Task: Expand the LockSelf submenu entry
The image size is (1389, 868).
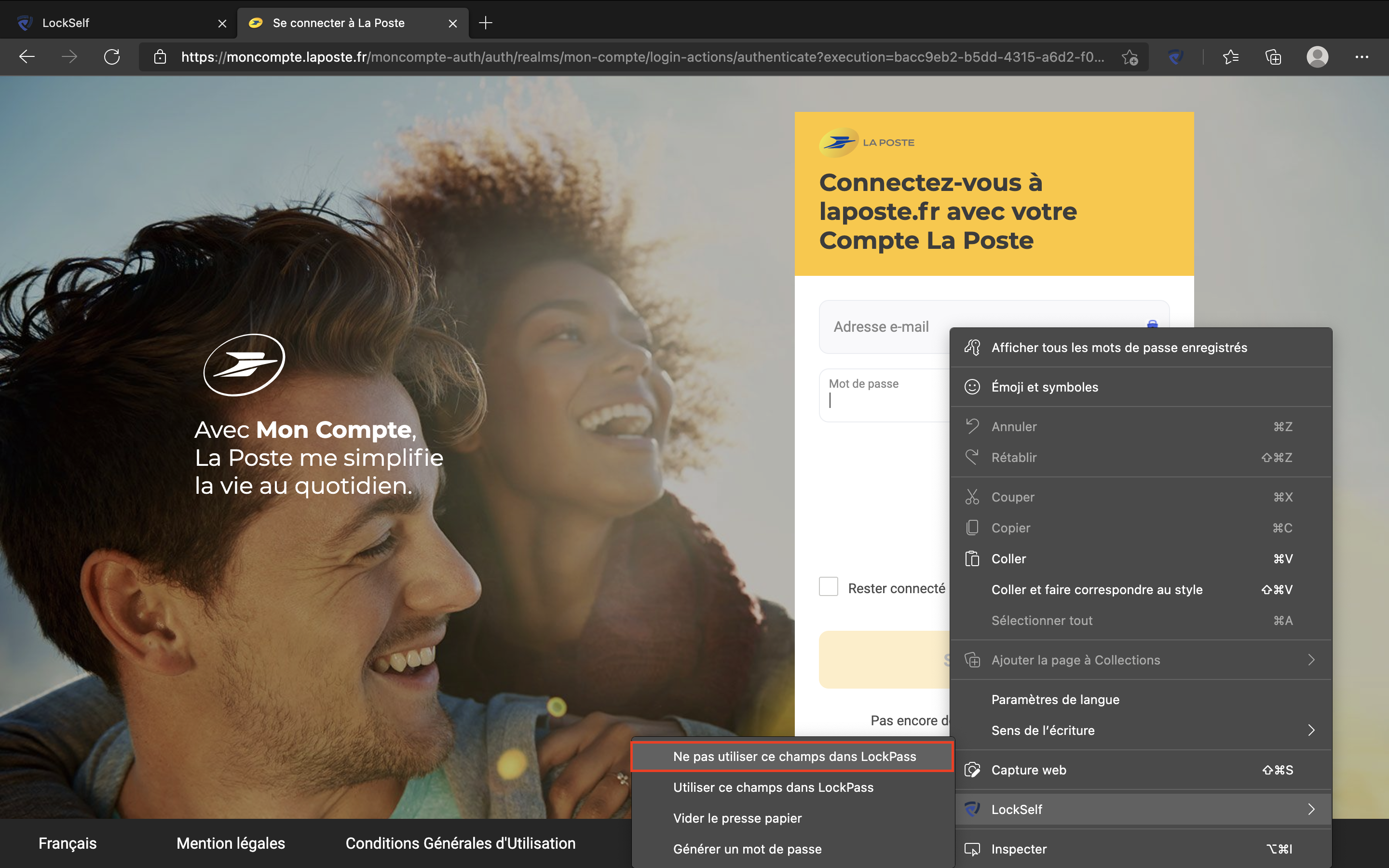Action: (1141, 810)
